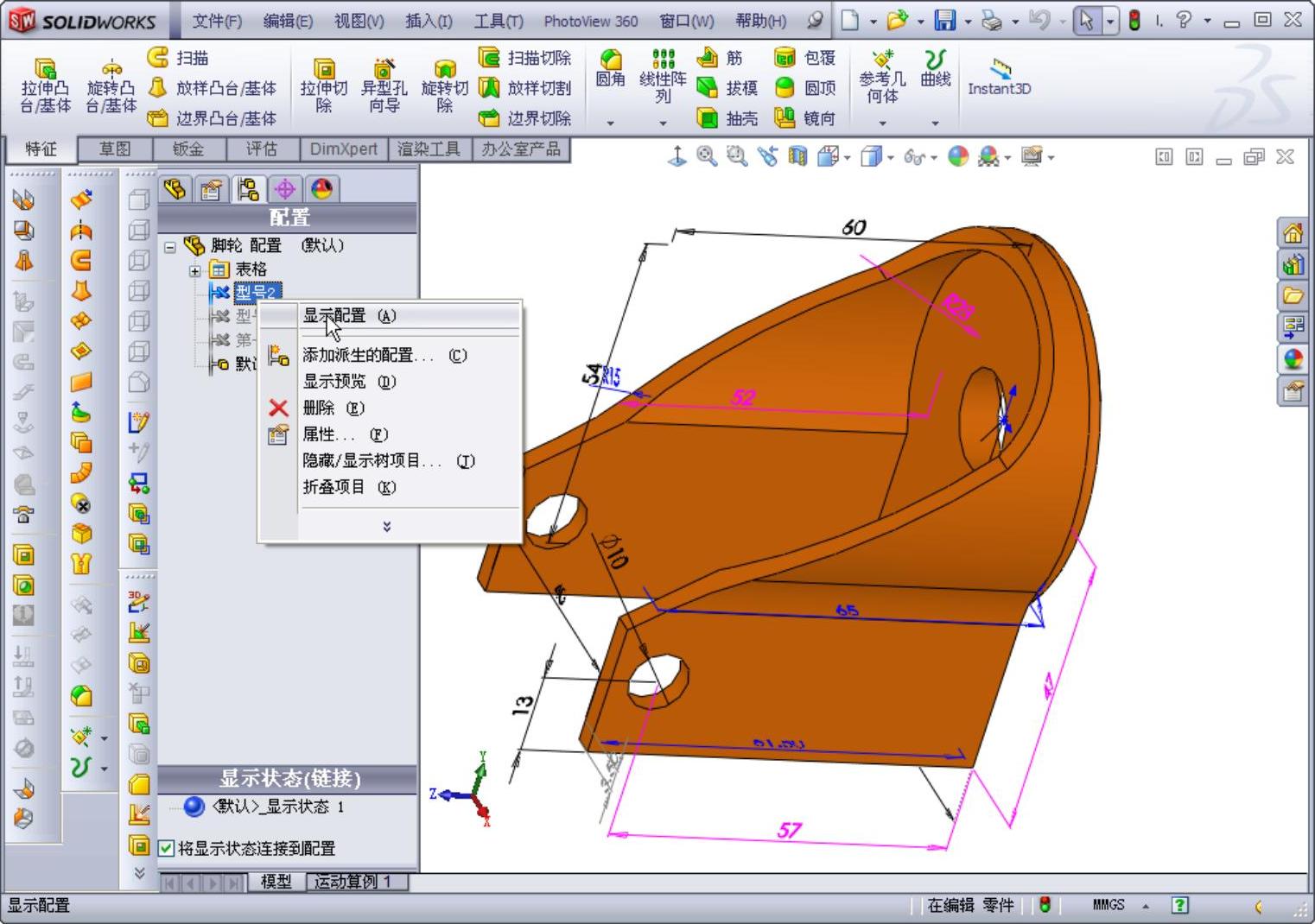1315x924 pixels.
Task: Open the MMGS unit system status entry
Action: click(x=1108, y=905)
